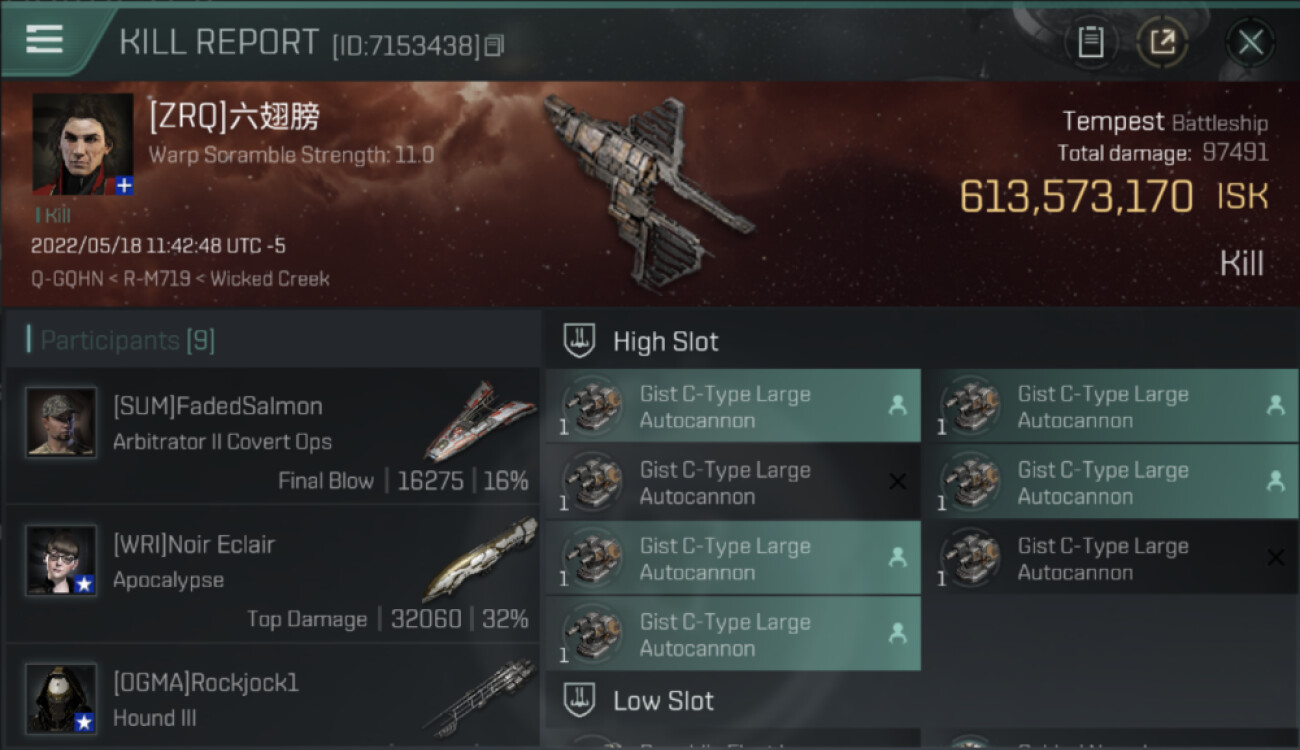Click the [SUM]FadedSalmon participant name
Viewport: 1300px width, 750px height.
point(217,406)
